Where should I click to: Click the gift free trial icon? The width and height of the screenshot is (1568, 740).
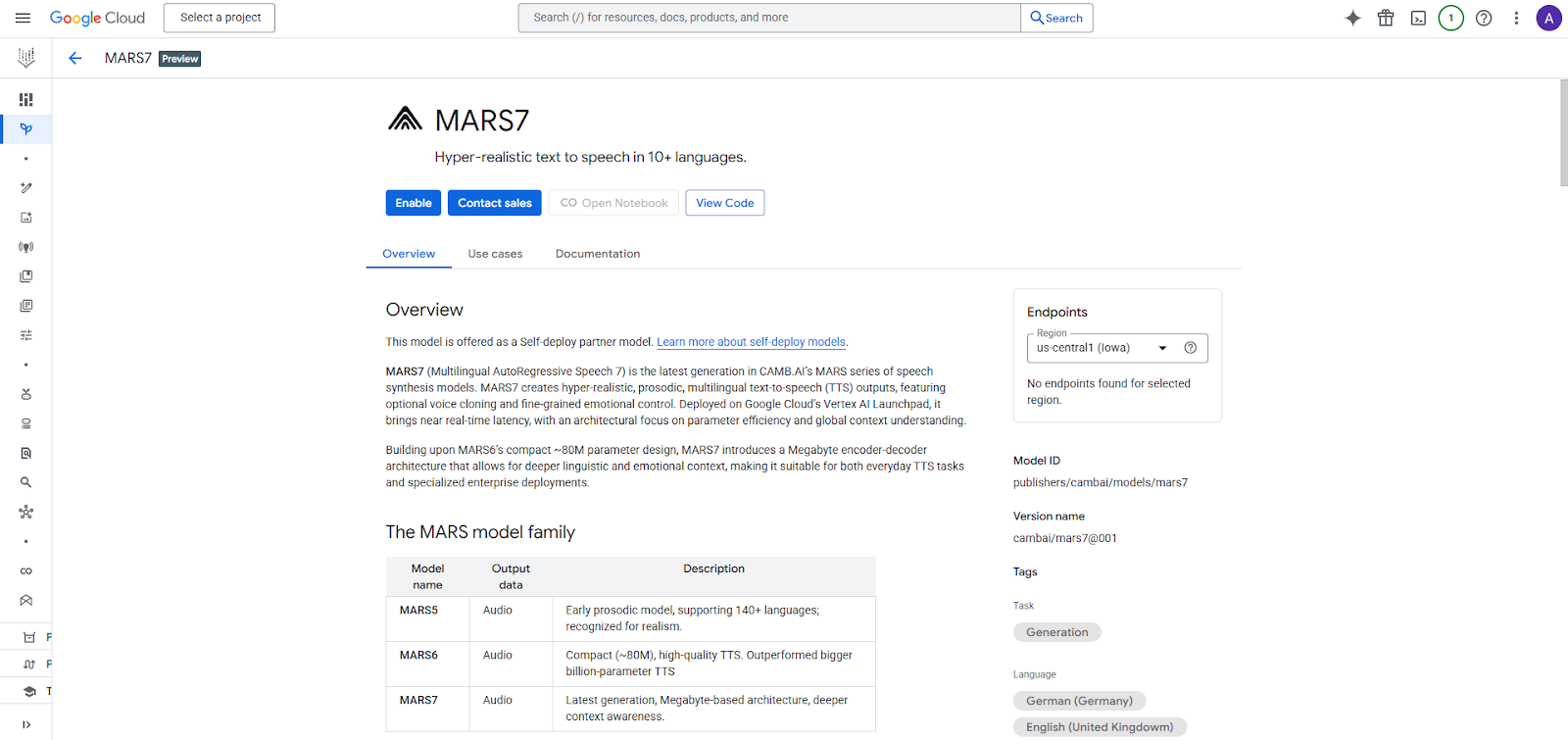point(1386,18)
